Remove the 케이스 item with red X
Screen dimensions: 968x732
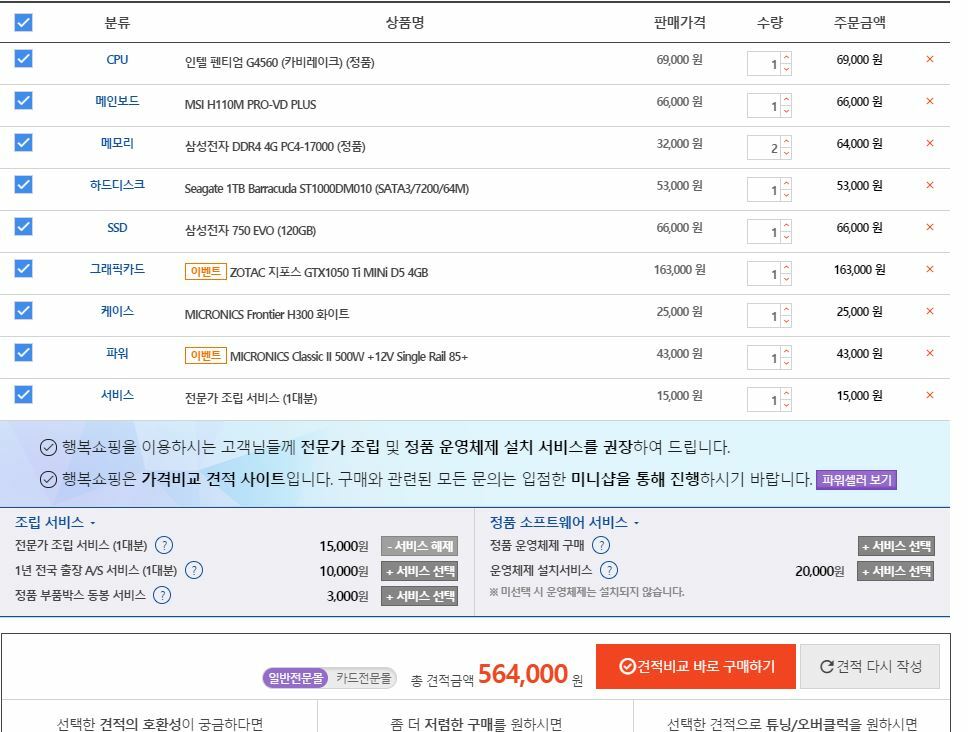pyautogui.click(x=929, y=311)
